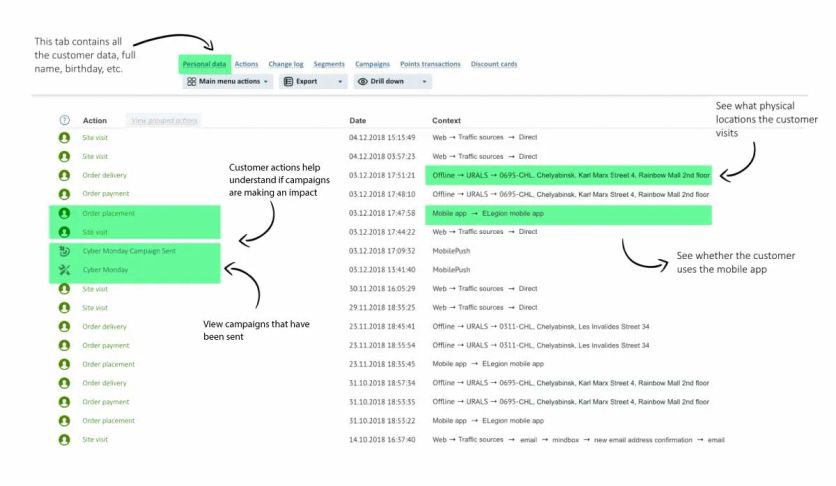Click View grouped actions link
836x486 pixels.
[164, 121]
